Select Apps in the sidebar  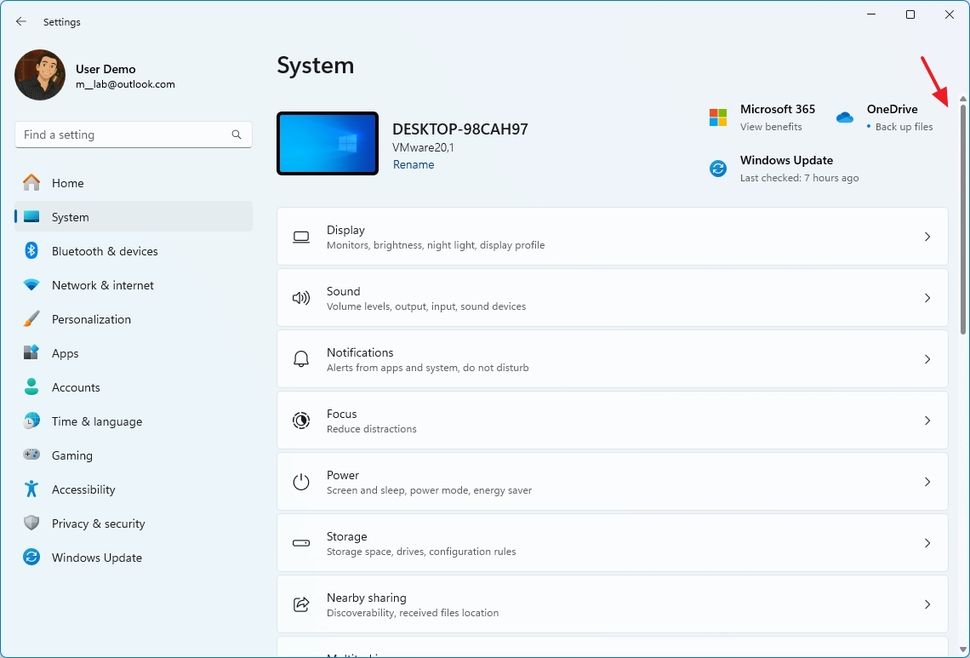point(65,353)
